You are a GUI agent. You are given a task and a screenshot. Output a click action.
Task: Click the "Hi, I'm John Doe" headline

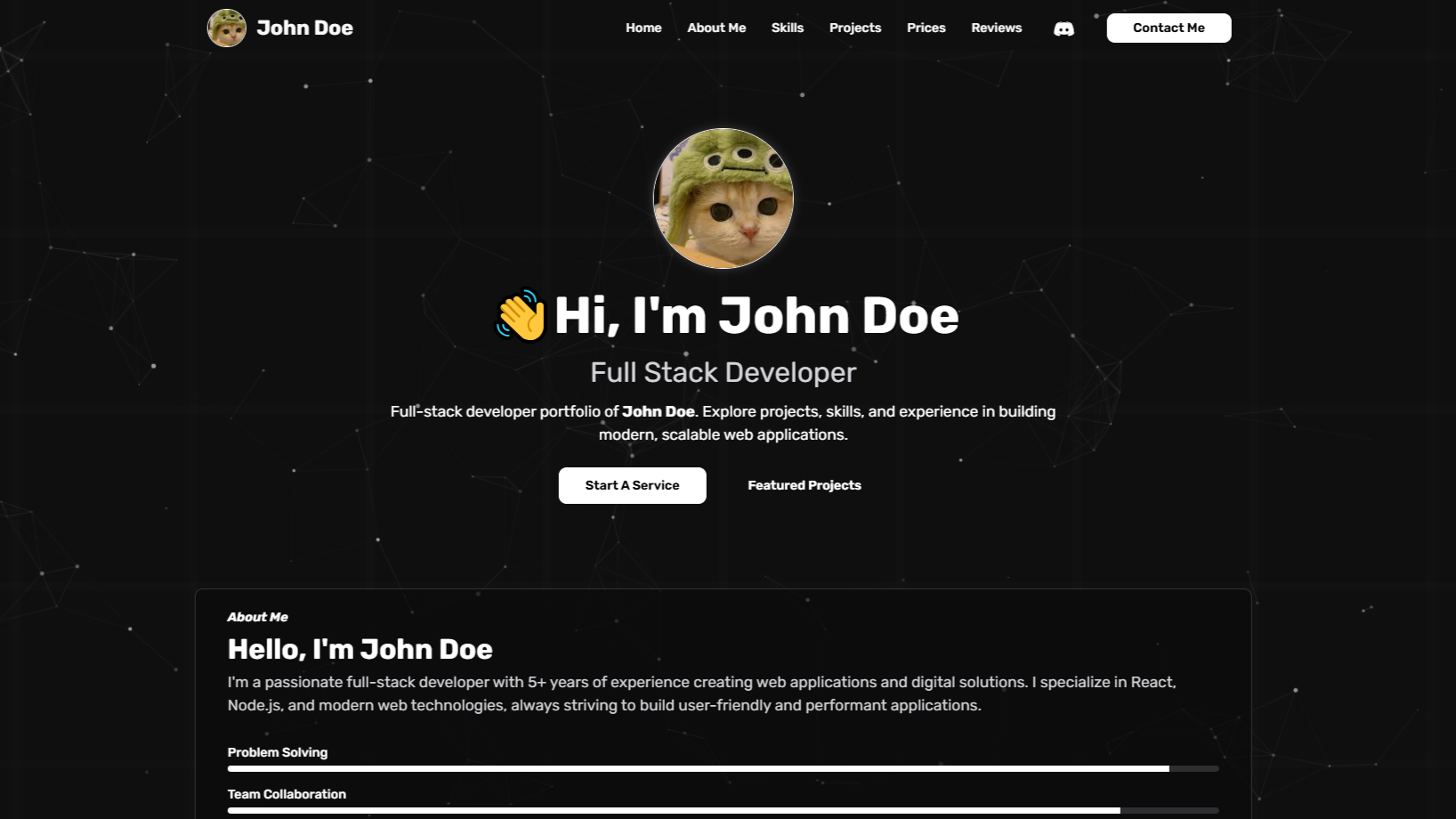[x=756, y=316]
